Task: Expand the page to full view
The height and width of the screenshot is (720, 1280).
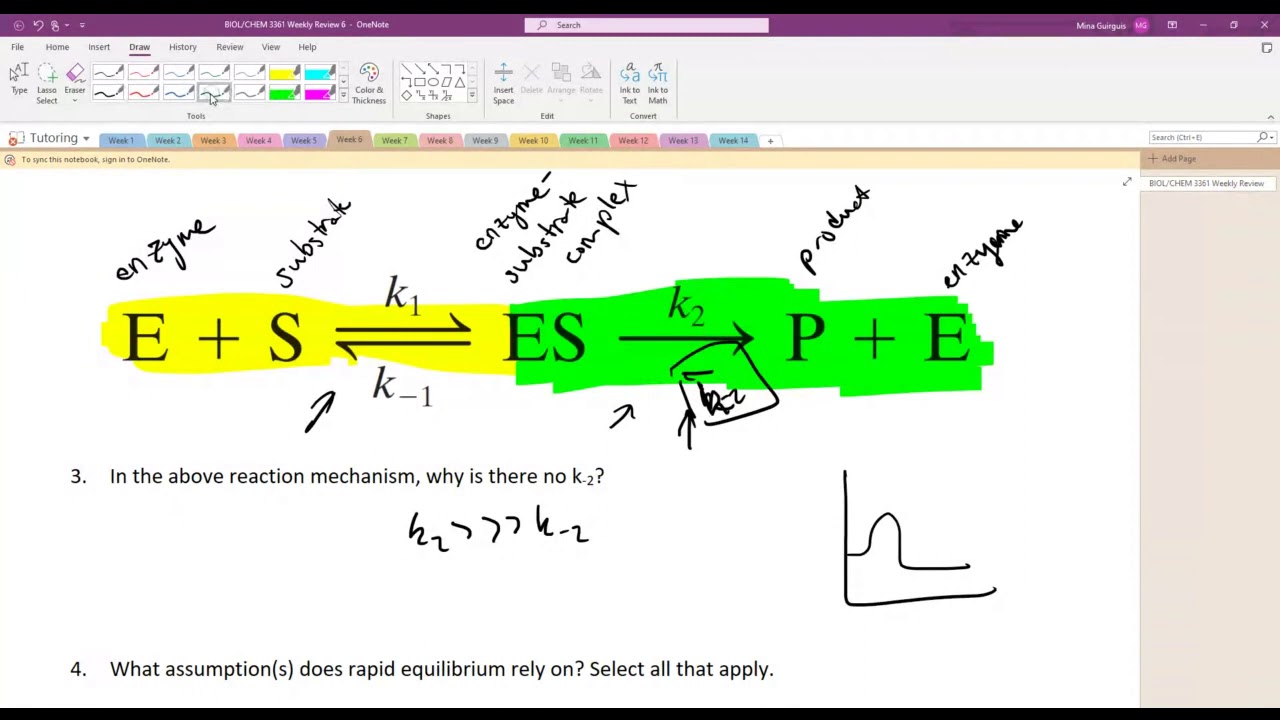Action: pyautogui.click(x=1127, y=182)
